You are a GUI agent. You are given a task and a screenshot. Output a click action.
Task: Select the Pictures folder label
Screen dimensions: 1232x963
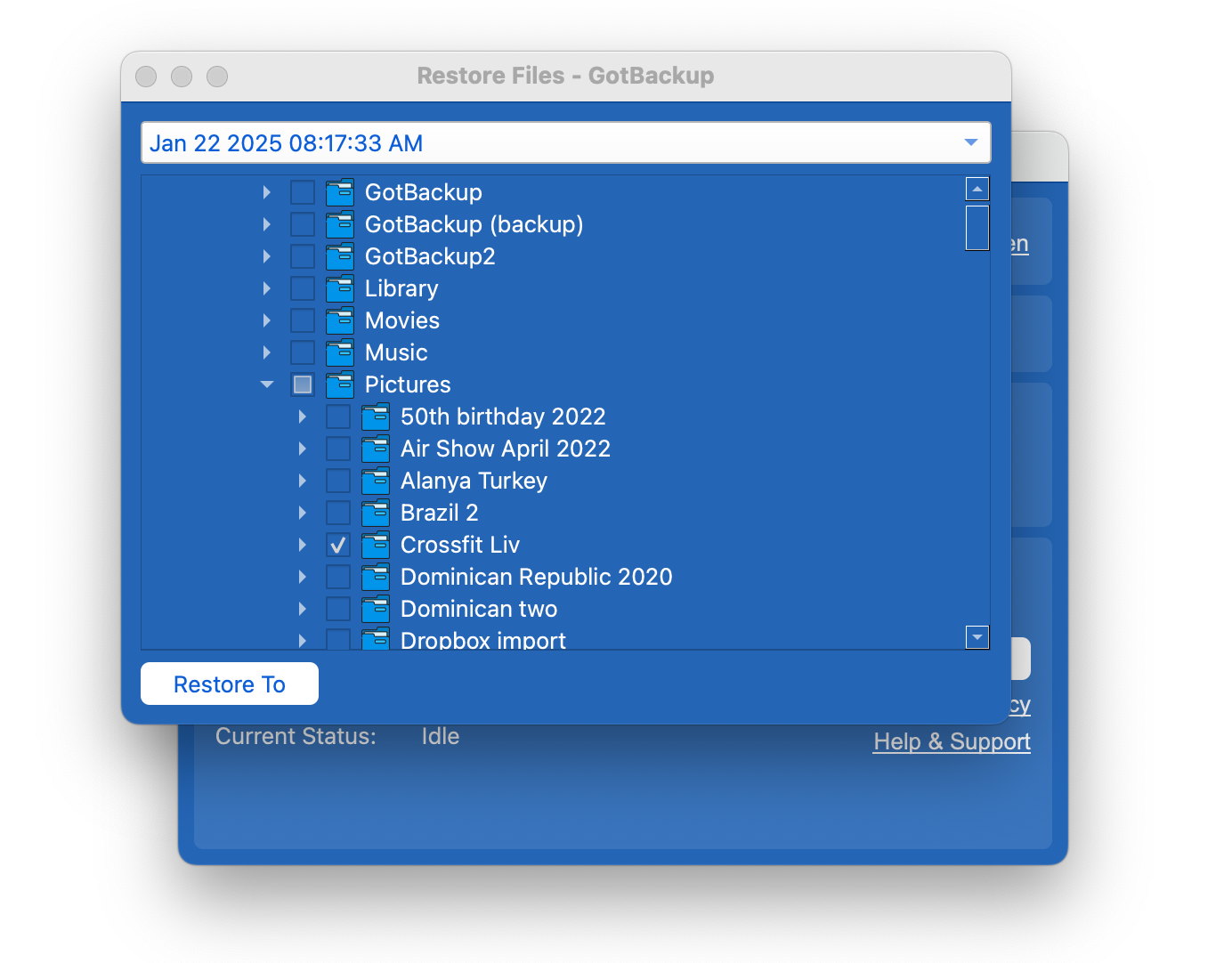coord(408,384)
